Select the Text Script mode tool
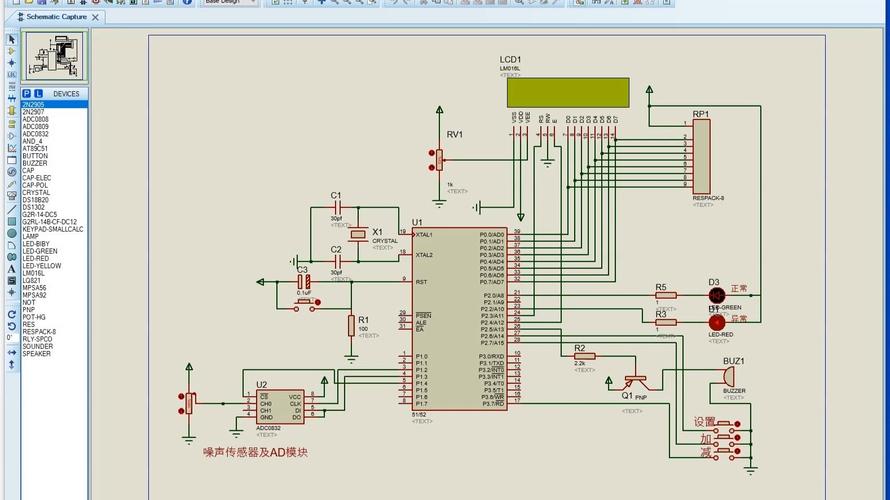 tap(11, 87)
